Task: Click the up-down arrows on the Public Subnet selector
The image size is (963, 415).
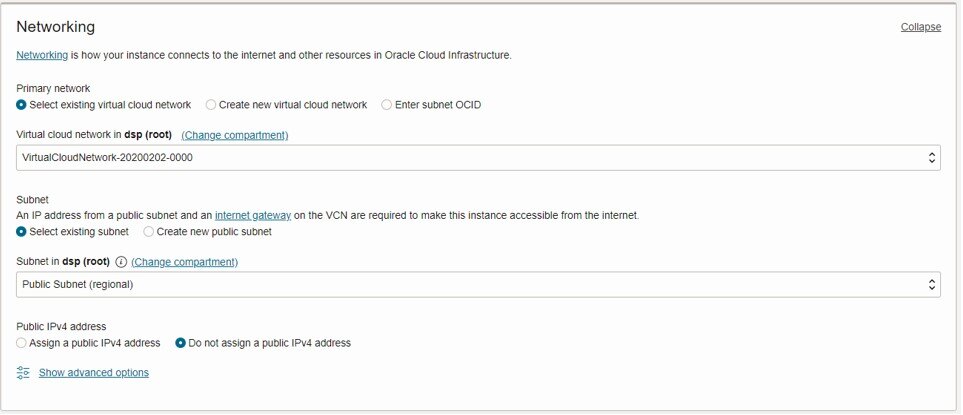Action: [932, 285]
